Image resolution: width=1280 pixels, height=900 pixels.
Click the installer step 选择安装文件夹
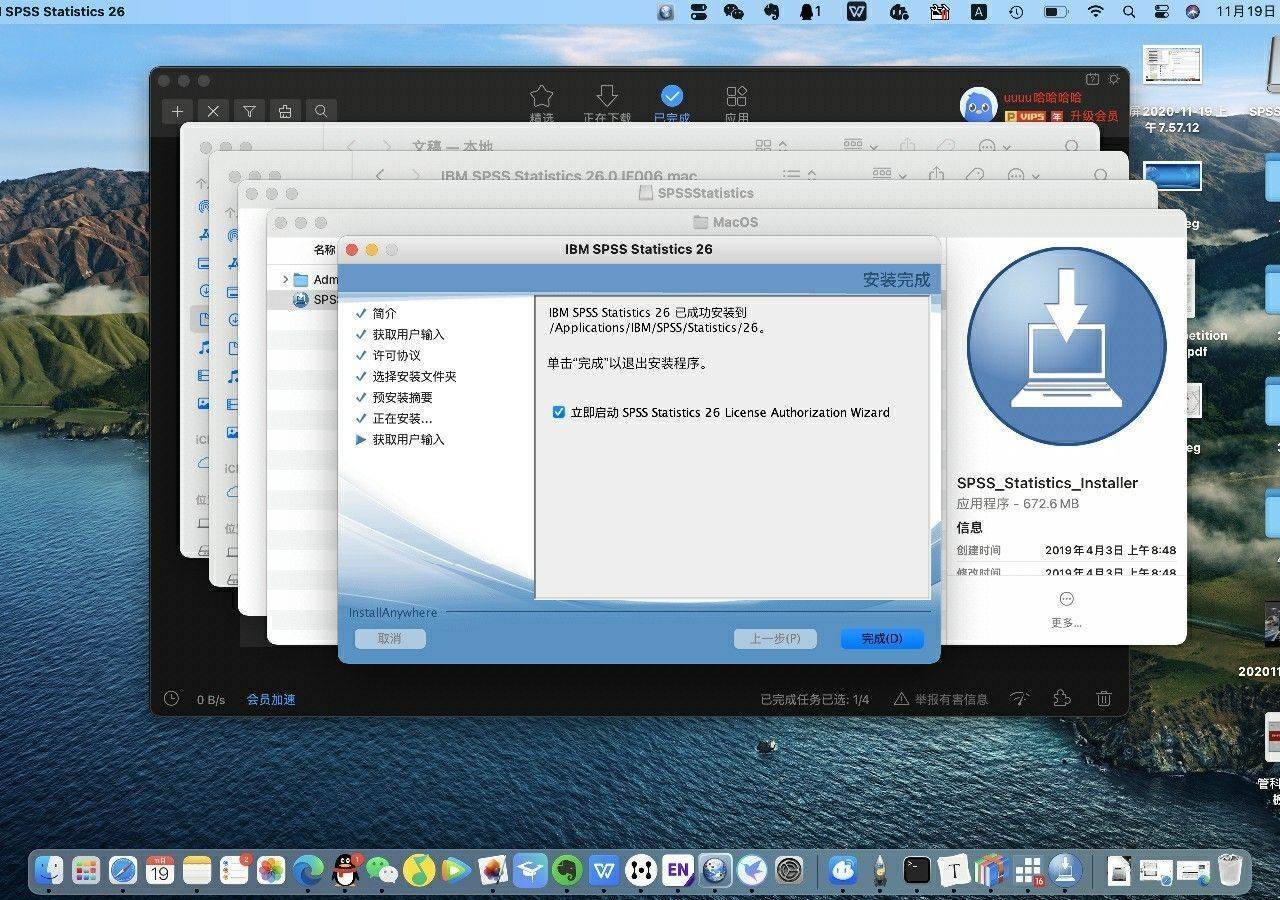[414, 376]
